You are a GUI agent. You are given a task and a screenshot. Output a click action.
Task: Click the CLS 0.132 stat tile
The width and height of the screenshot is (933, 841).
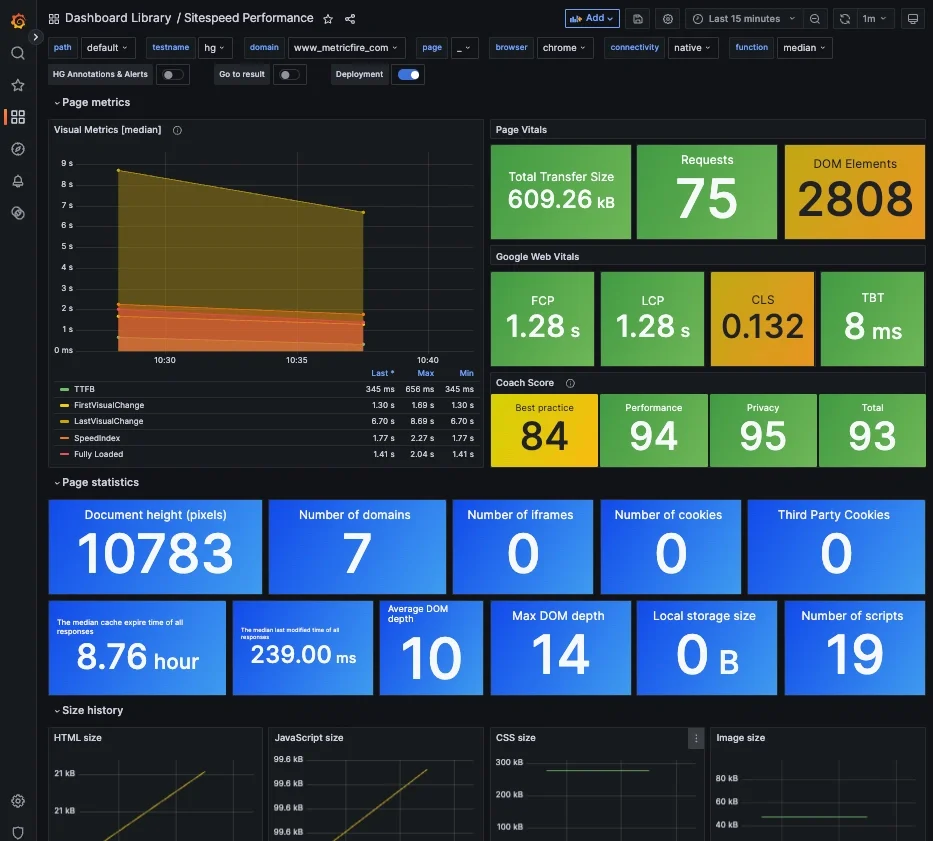(762, 319)
